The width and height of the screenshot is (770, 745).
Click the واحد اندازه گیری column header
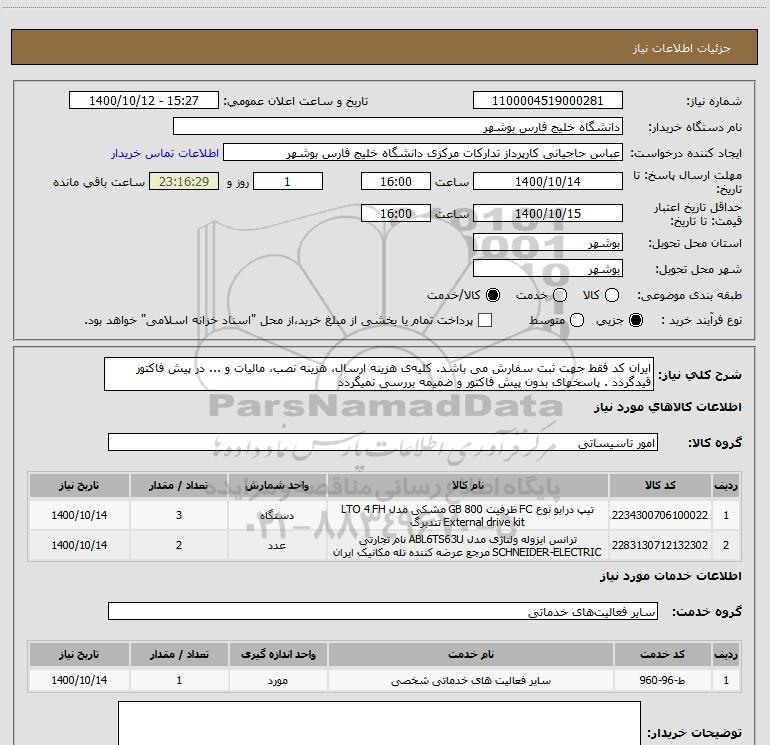pyautogui.click(x=277, y=654)
